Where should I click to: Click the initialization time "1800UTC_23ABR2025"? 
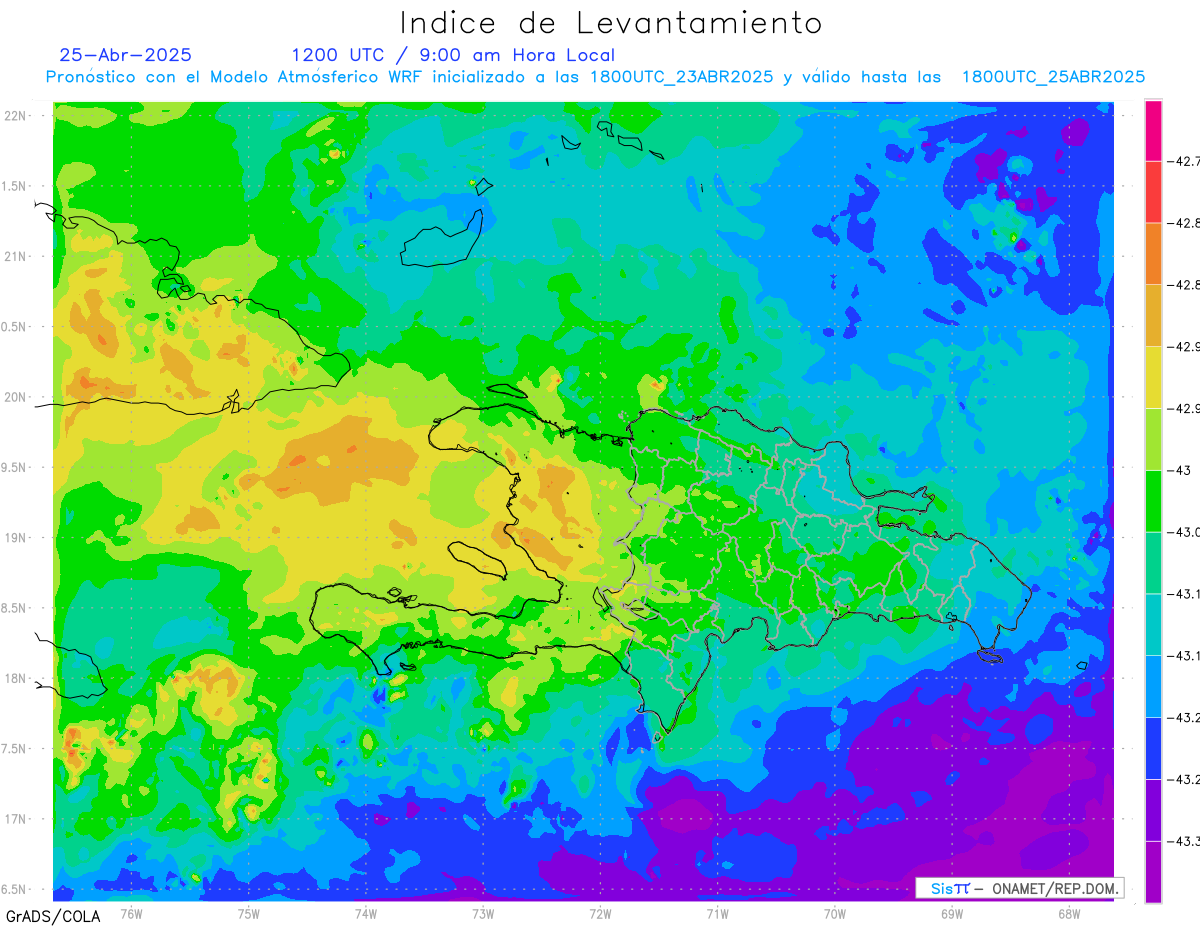click(681, 77)
